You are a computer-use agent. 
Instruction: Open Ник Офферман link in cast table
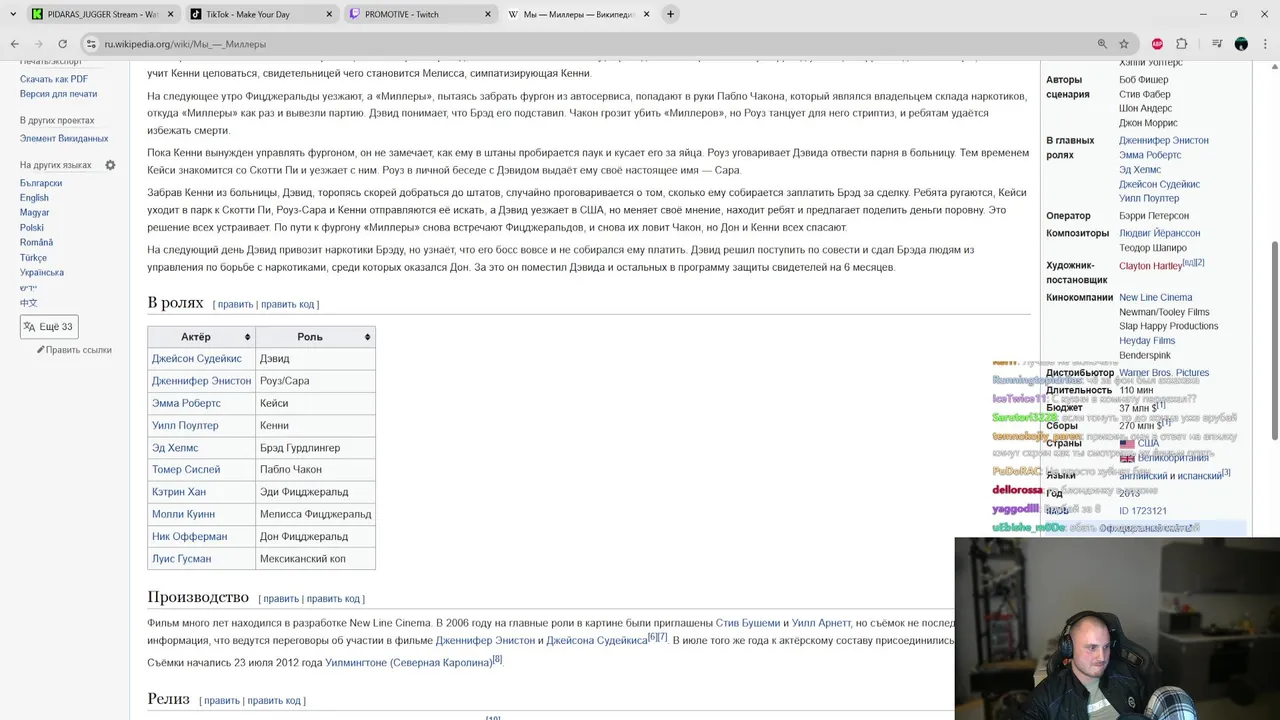189,537
